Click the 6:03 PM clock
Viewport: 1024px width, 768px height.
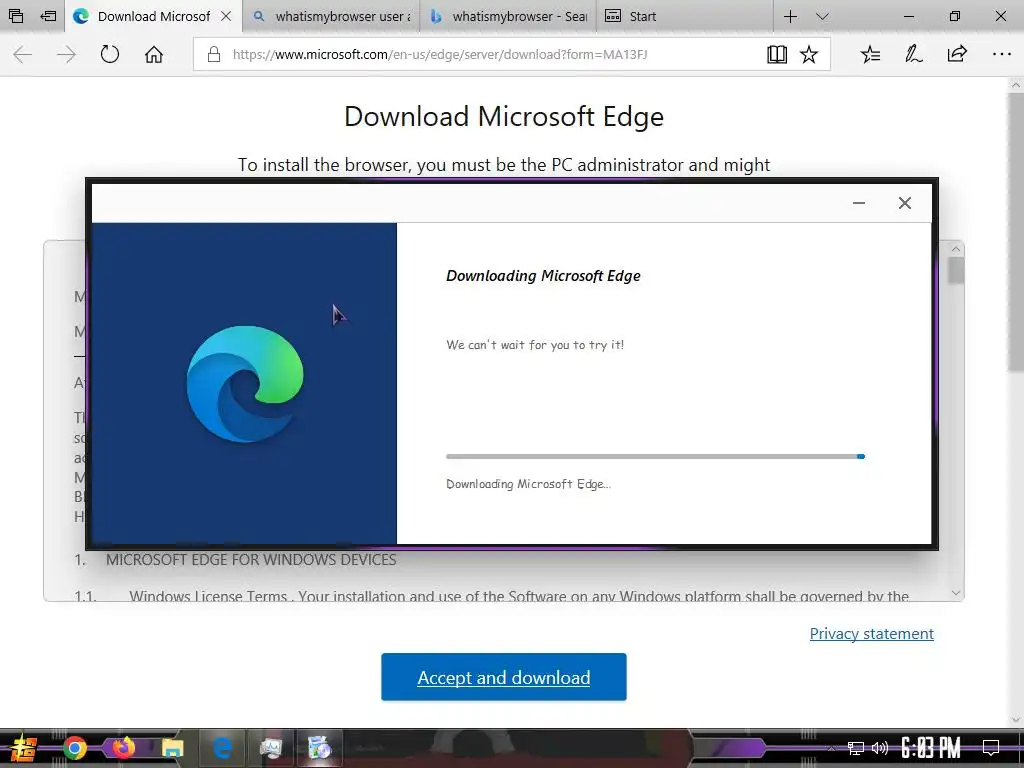[931, 748]
